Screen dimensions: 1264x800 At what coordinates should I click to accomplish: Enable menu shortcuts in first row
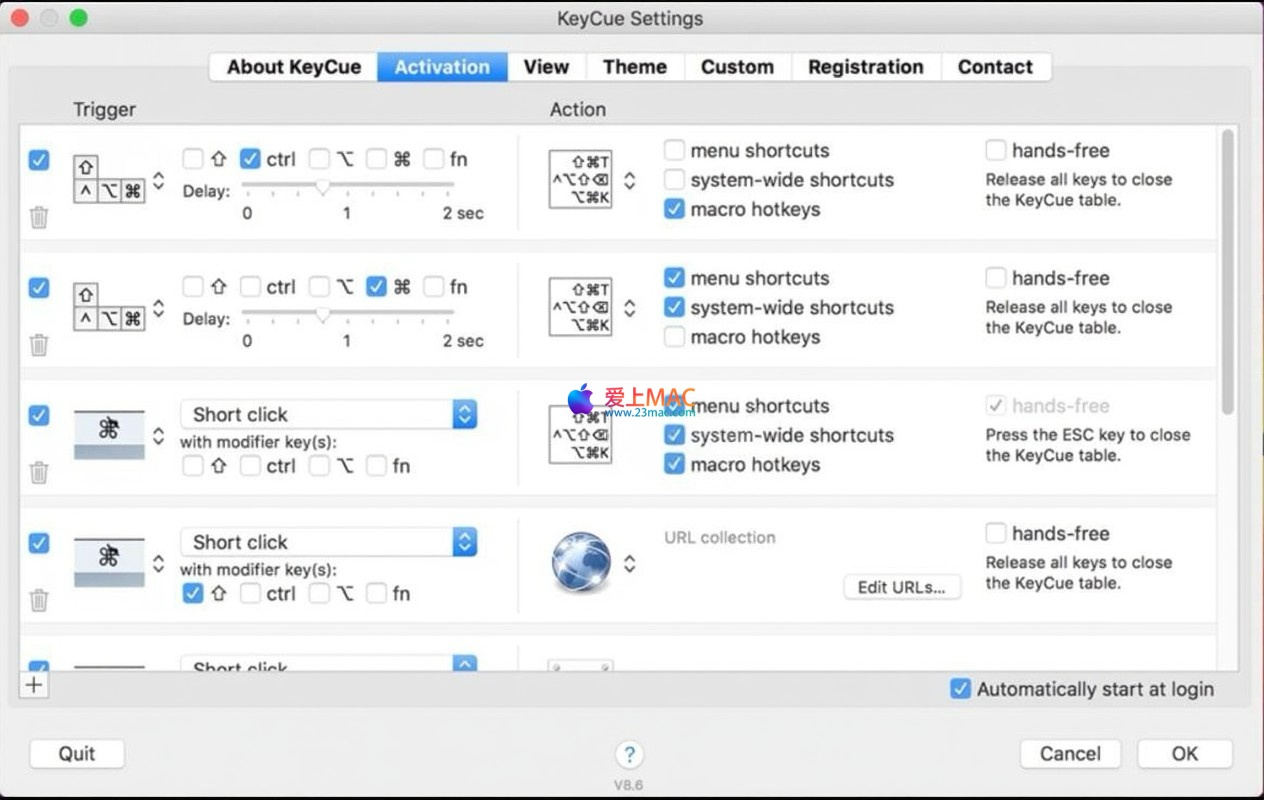coord(675,151)
